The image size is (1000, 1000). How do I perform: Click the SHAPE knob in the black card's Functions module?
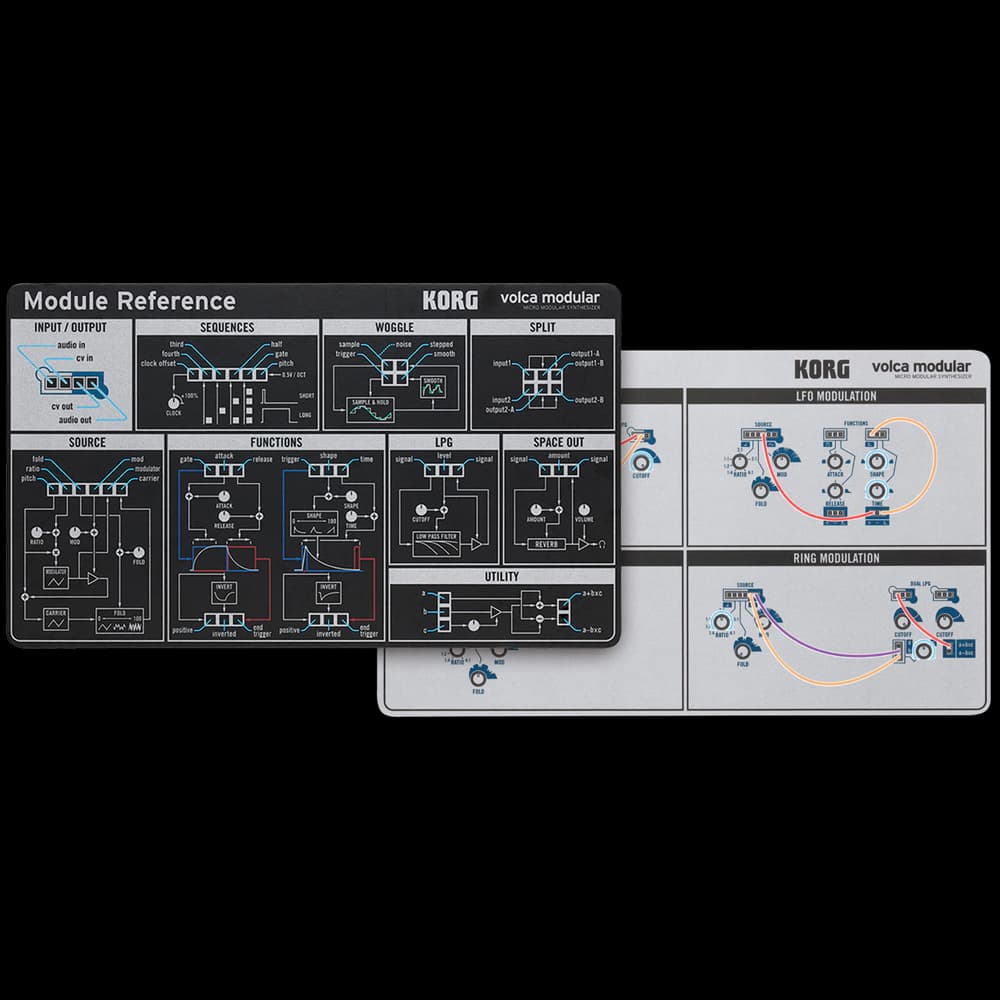[351, 496]
